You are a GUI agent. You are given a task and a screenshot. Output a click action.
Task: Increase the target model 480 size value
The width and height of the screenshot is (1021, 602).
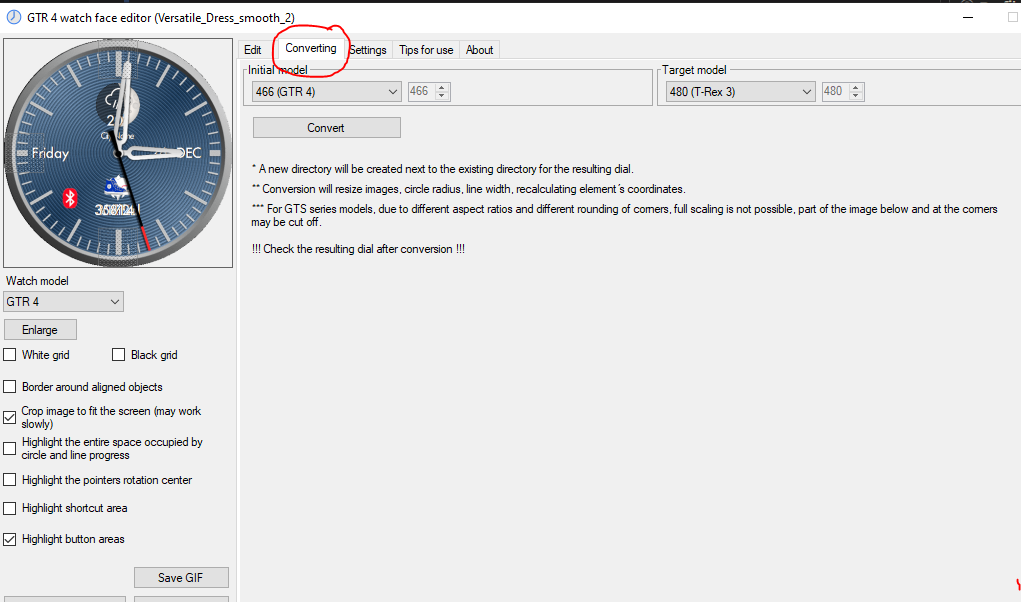pyautogui.click(x=856, y=87)
